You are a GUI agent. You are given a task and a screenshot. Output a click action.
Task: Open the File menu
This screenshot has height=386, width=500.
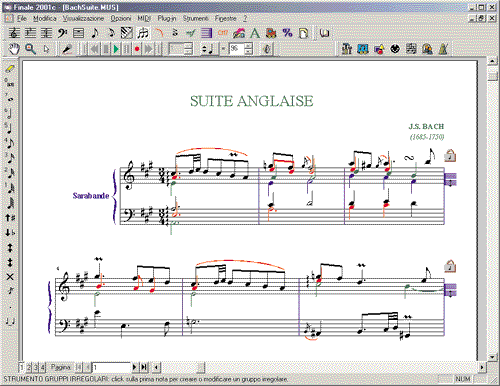[x=22, y=18]
